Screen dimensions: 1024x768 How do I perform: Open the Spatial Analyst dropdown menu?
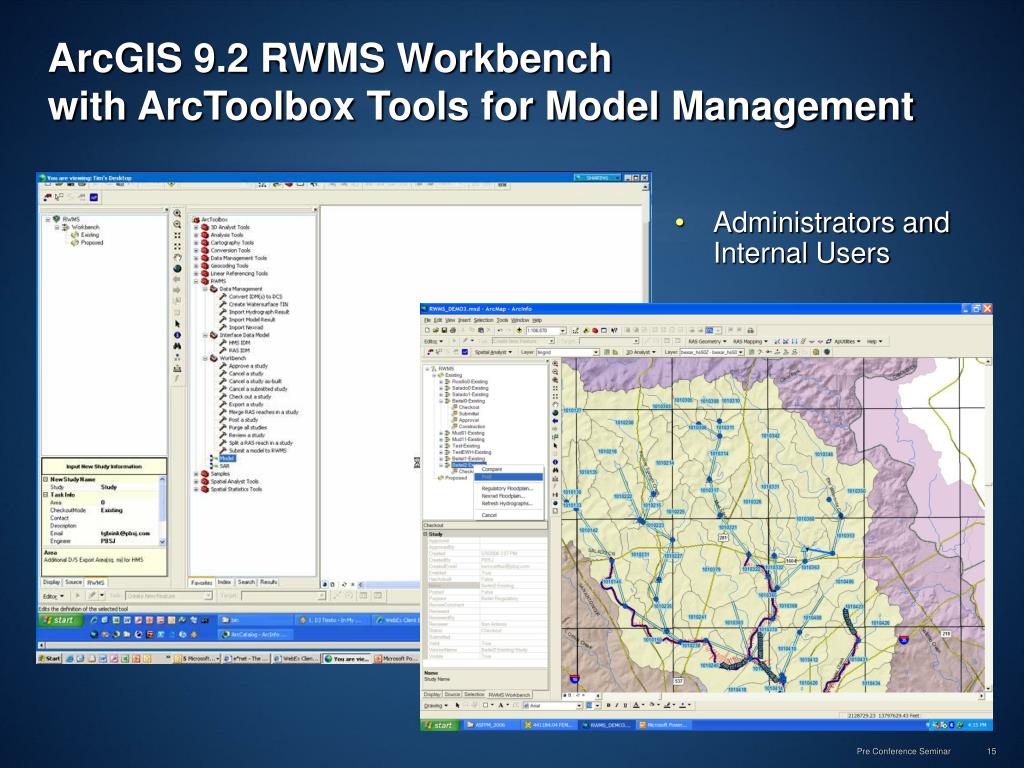[493, 352]
